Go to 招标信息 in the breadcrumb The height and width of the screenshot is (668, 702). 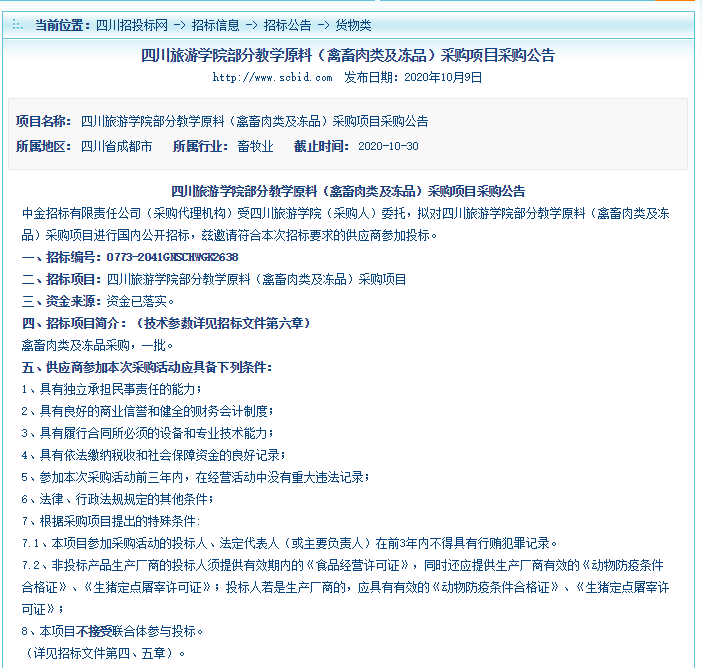pos(215,26)
